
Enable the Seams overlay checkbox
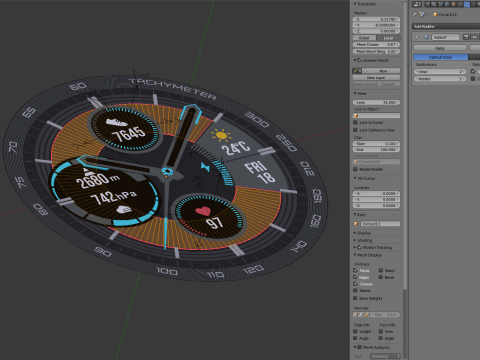pos(355,290)
